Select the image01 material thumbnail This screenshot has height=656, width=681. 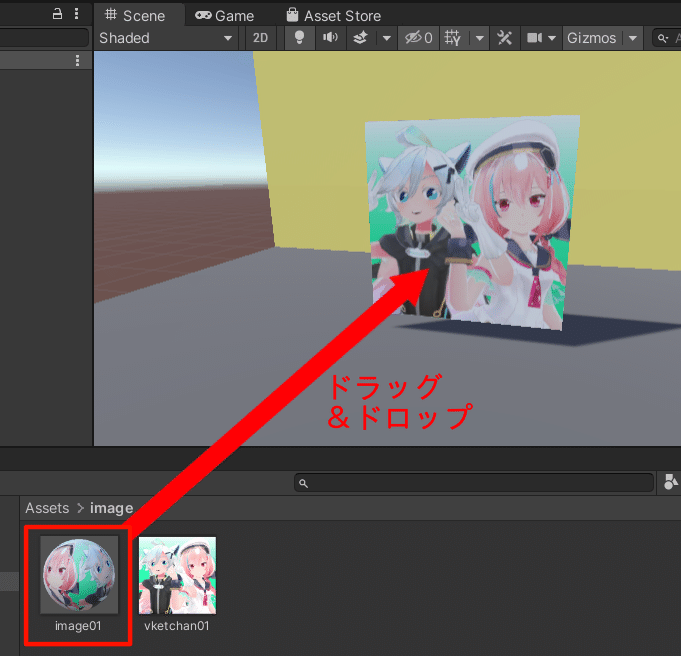pos(79,574)
